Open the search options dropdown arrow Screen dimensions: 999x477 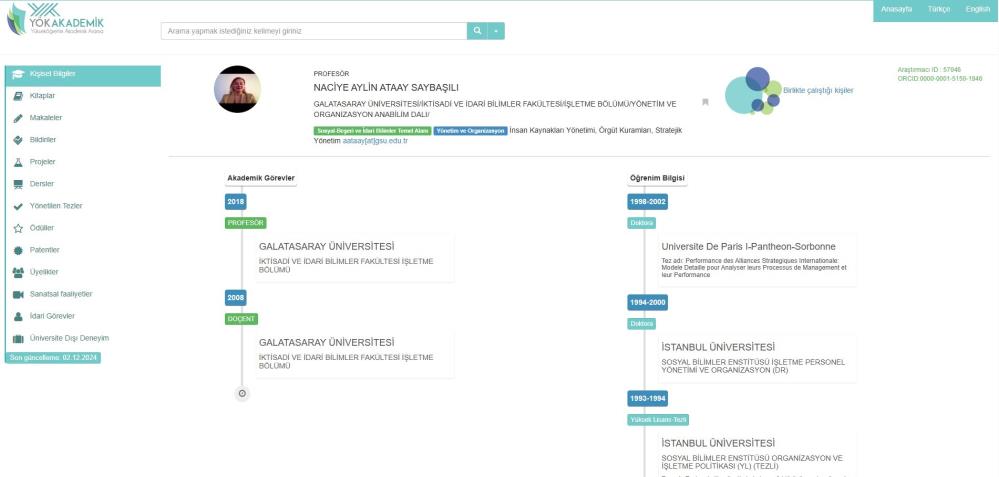[497, 31]
